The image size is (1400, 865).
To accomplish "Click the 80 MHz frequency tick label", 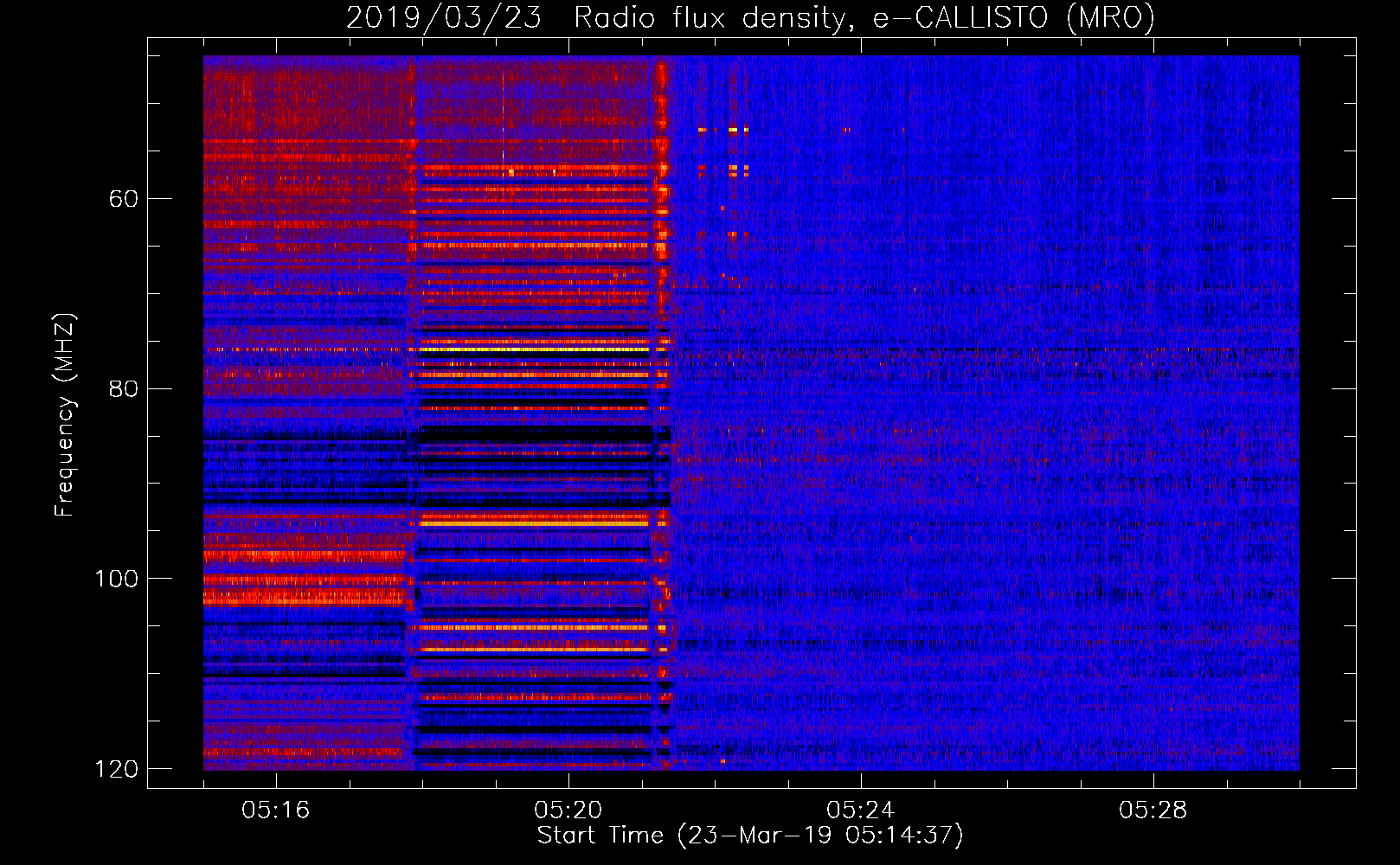I will (x=124, y=388).
